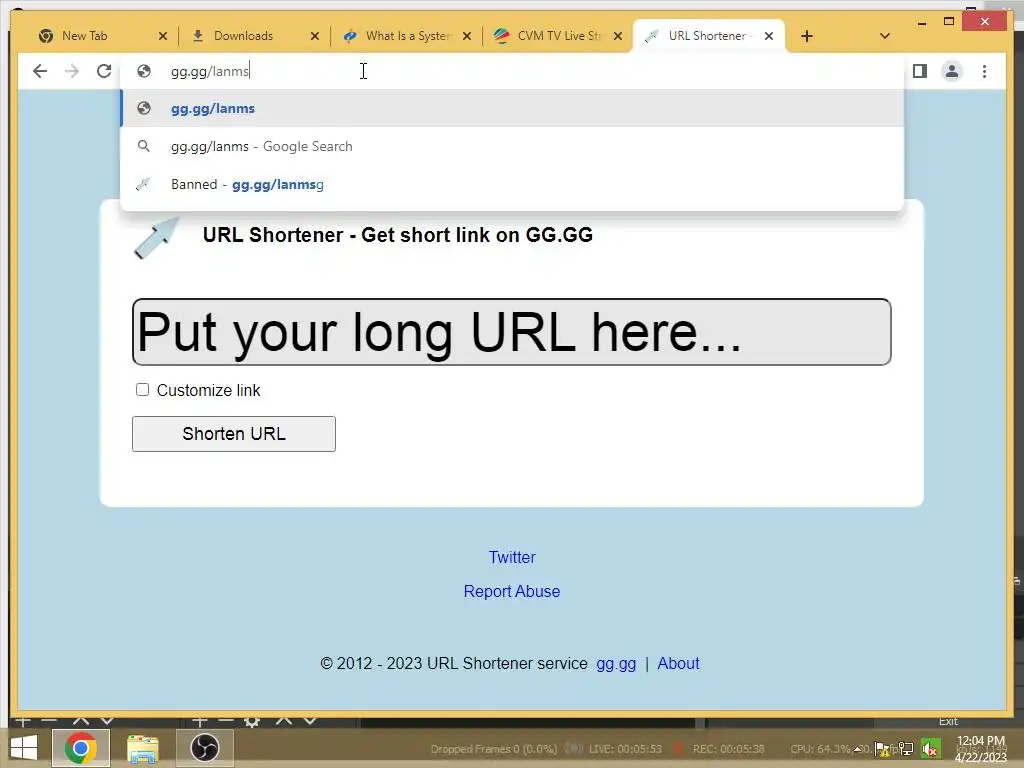
Task: Close the Downloads tab
Action: point(315,36)
